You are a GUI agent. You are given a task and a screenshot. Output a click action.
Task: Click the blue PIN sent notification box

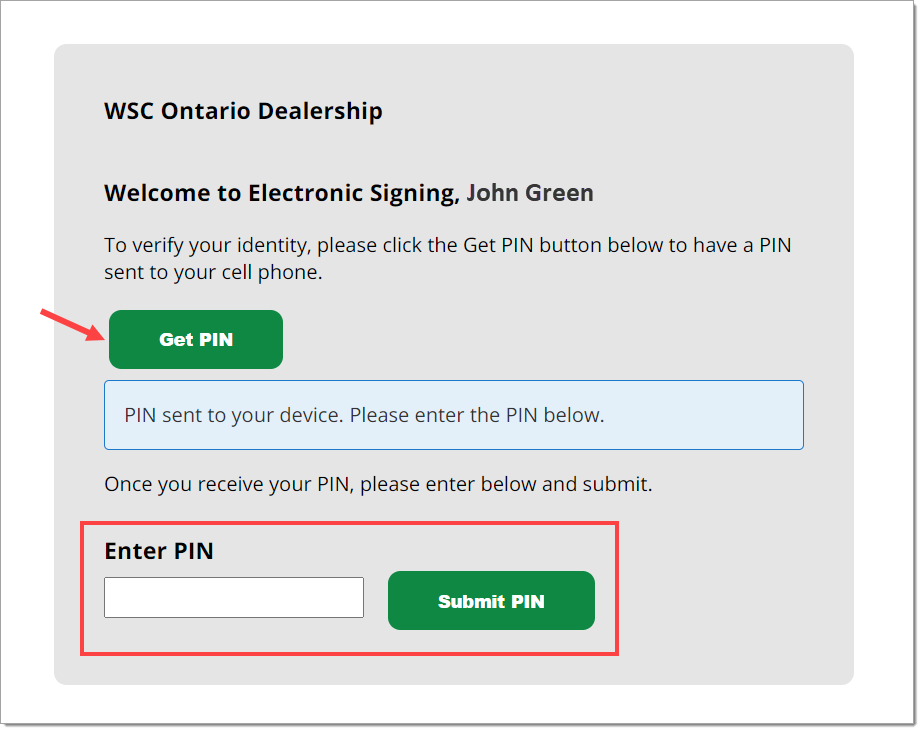click(x=453, y=415)
